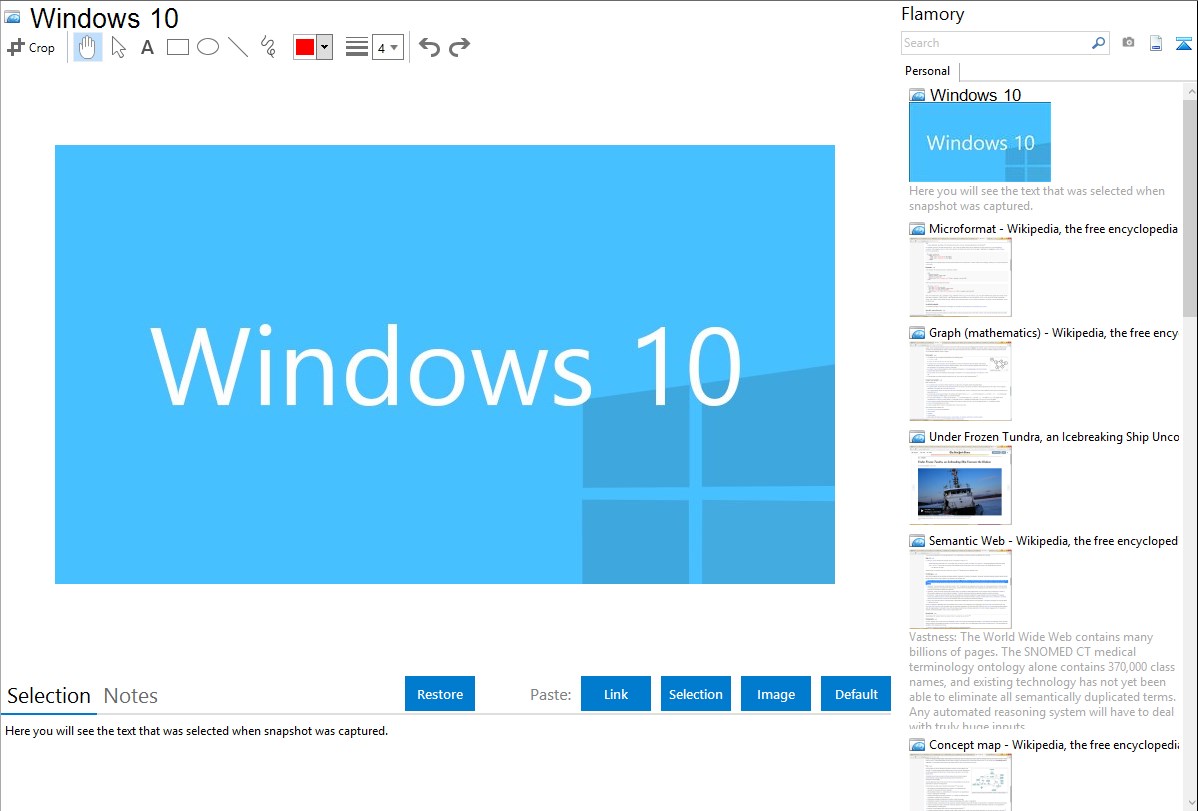The height and width of the screenshot is (811, 1198).
Task: Select the straight line tool
Action: coord(238,47)
